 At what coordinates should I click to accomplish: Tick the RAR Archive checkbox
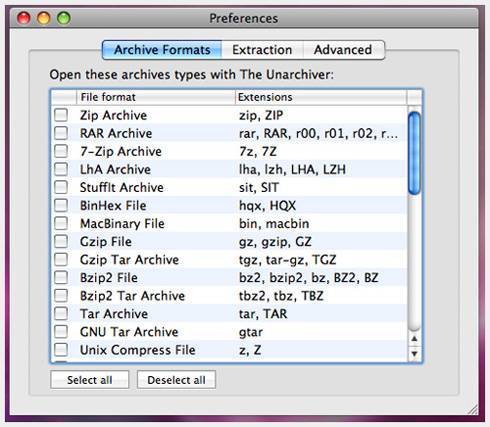61,133
